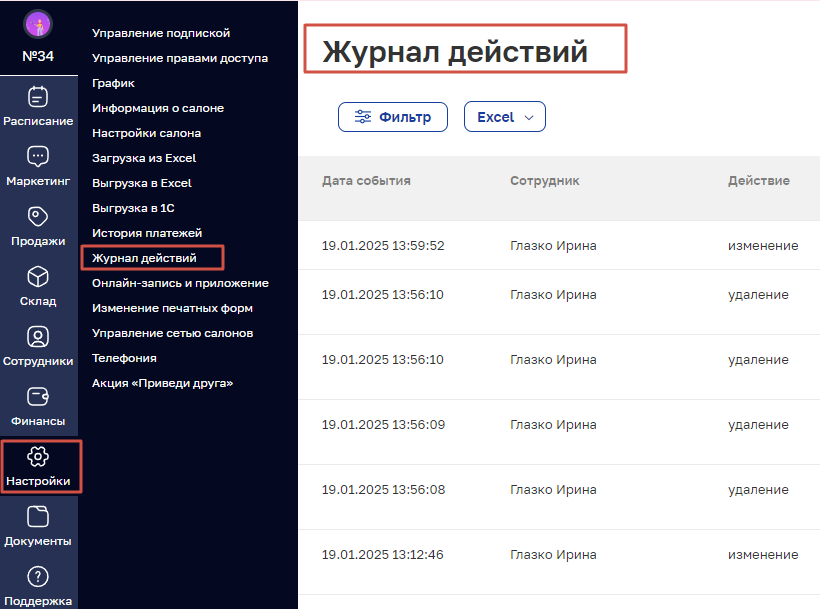Click удаление in the 13:56:09 row
Viewport: 820px width, 609px height.
point(758,424)
